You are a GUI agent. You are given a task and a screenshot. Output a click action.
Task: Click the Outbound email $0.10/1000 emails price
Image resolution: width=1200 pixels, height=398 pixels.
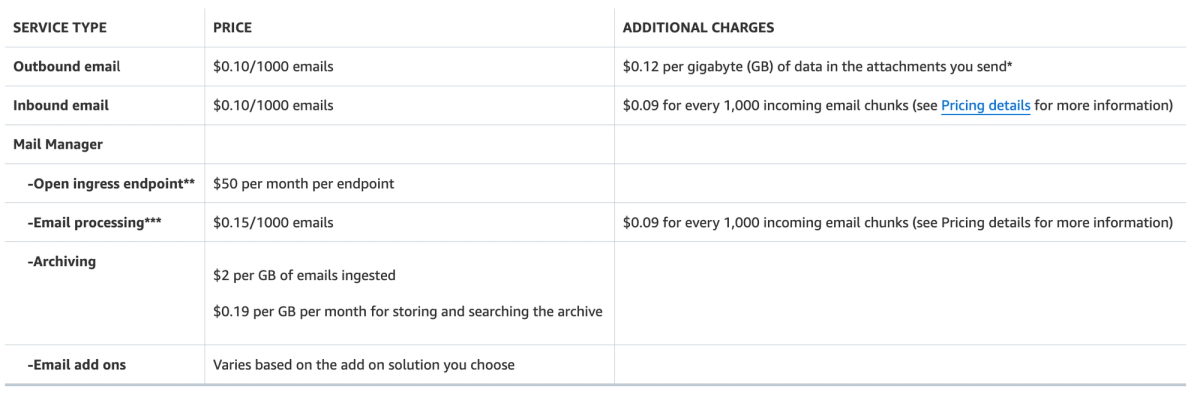point(273,66)
